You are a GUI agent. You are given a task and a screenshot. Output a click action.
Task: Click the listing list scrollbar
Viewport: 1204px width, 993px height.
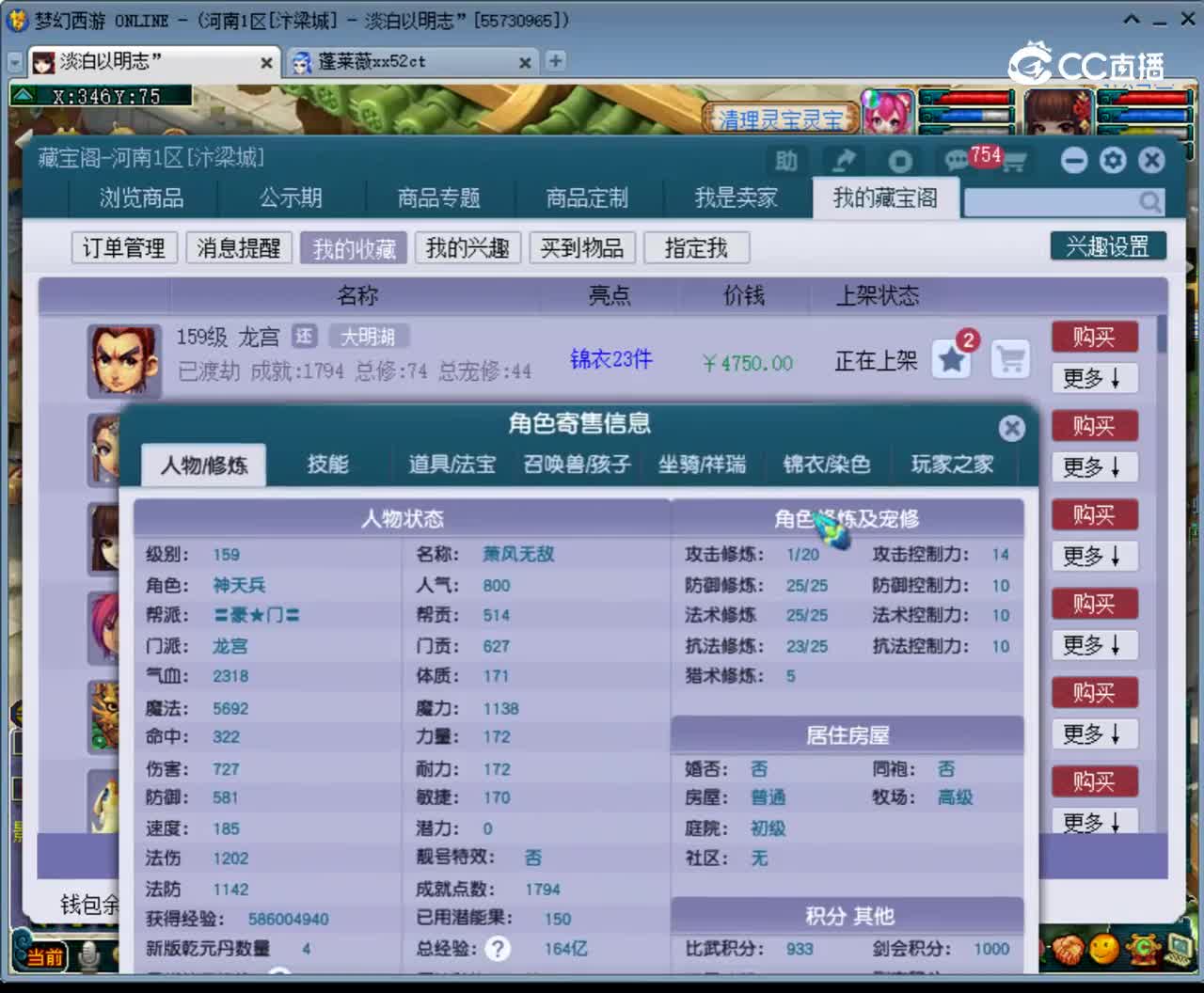pyautogui.click(x=1162, y=335)
